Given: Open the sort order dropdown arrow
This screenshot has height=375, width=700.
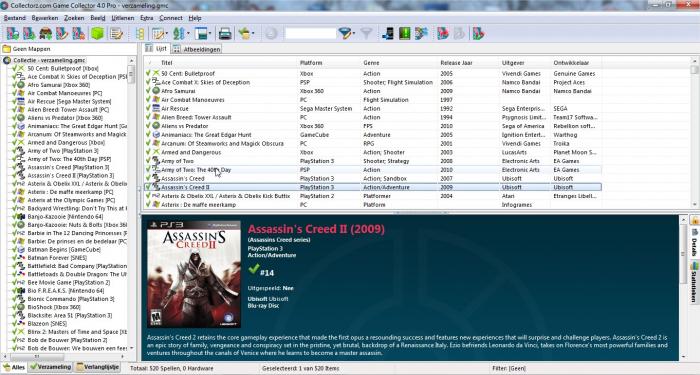Looking at the screenshot, I should pyautogui.click(x=188, y=33).
